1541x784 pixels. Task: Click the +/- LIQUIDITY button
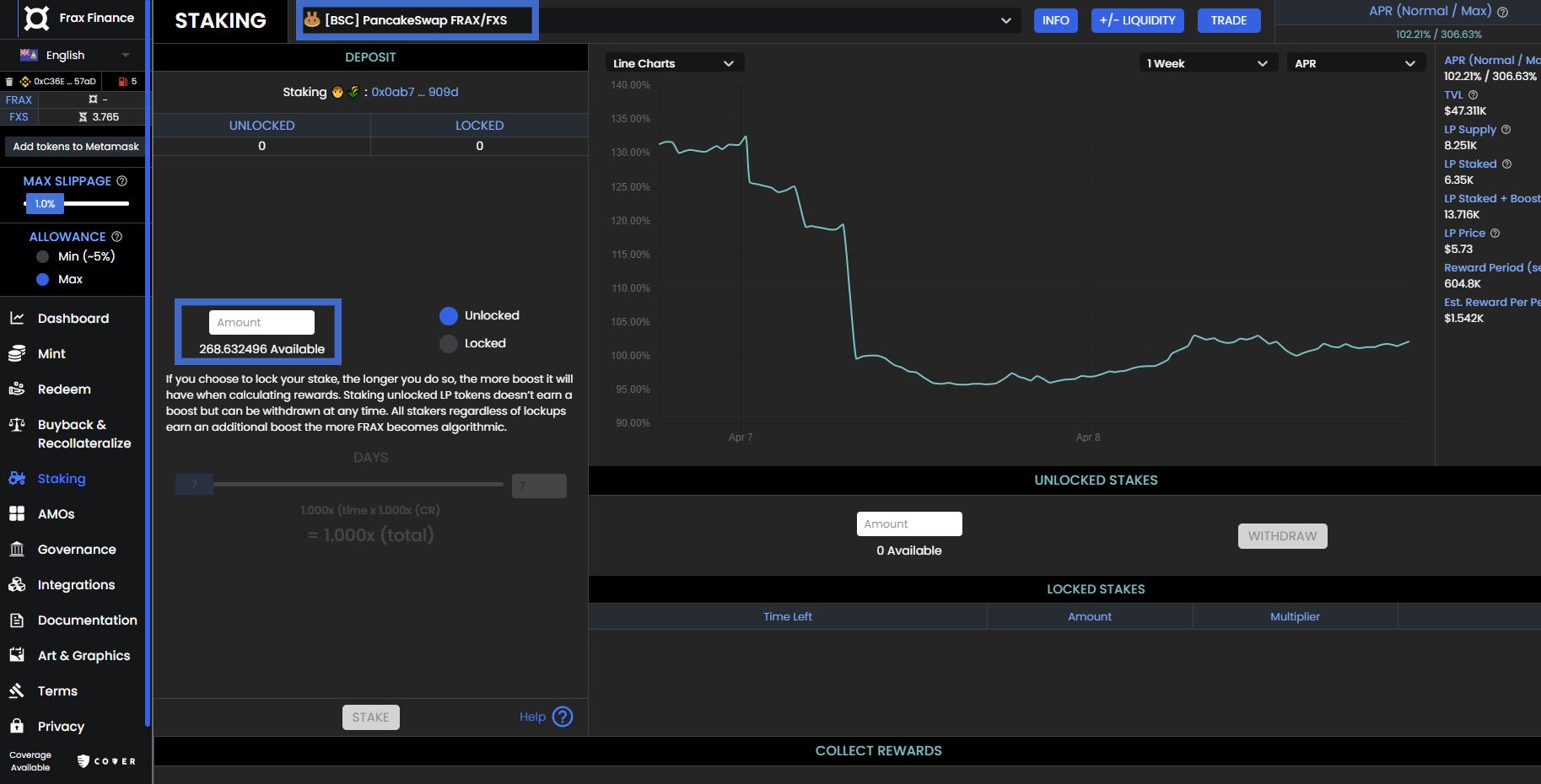(x=1137, y=20)
